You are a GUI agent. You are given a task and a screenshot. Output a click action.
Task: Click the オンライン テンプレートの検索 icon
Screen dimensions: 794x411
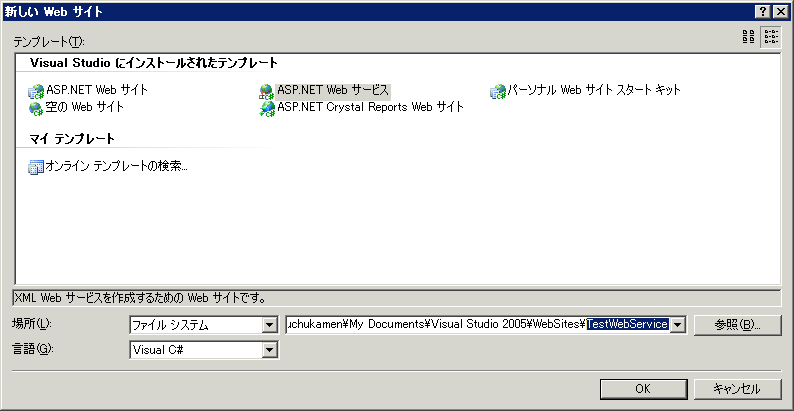[36, 167]
